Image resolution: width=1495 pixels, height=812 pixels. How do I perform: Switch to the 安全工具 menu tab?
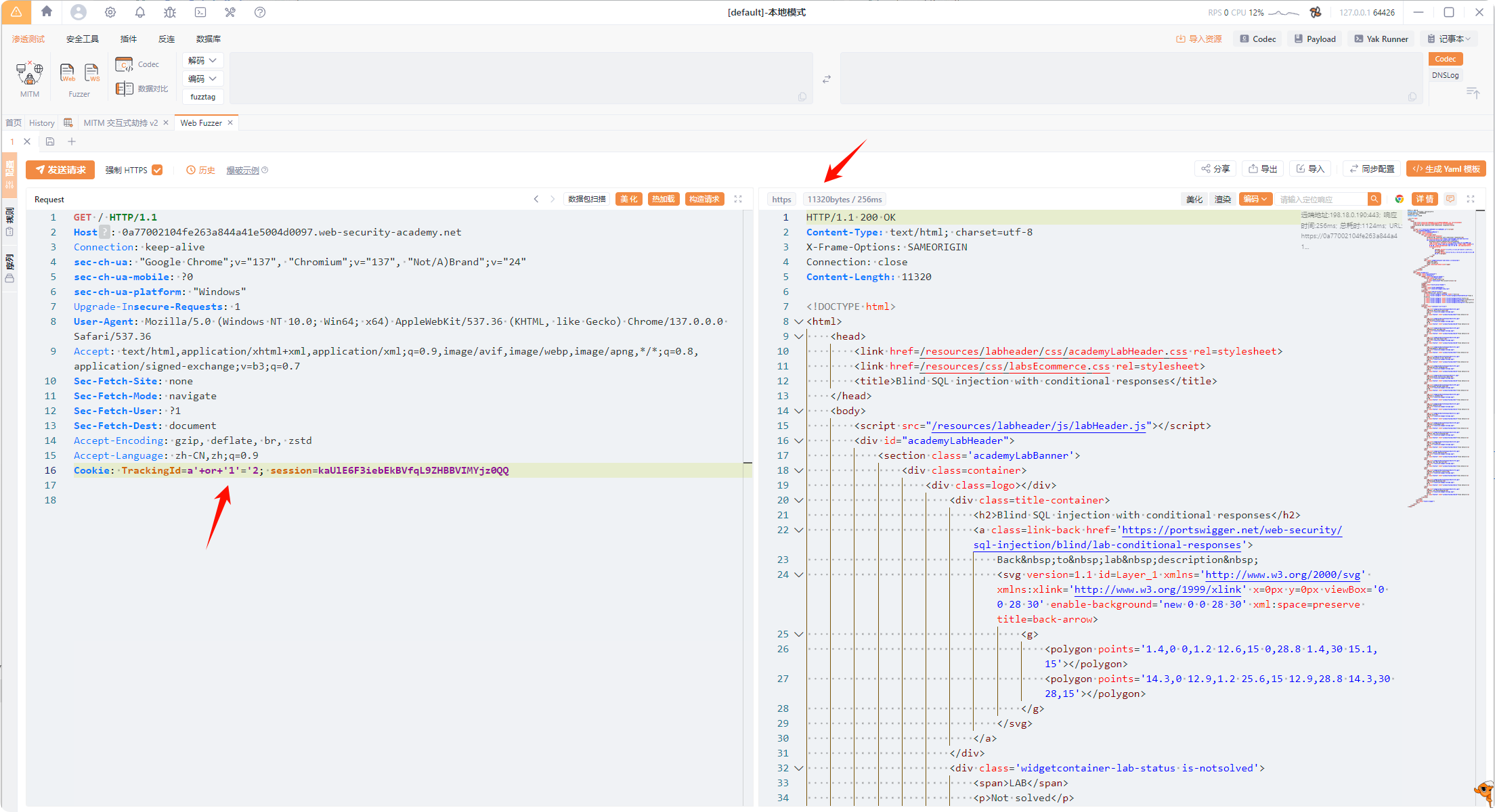pyautogui.click(x=82, y=39)
